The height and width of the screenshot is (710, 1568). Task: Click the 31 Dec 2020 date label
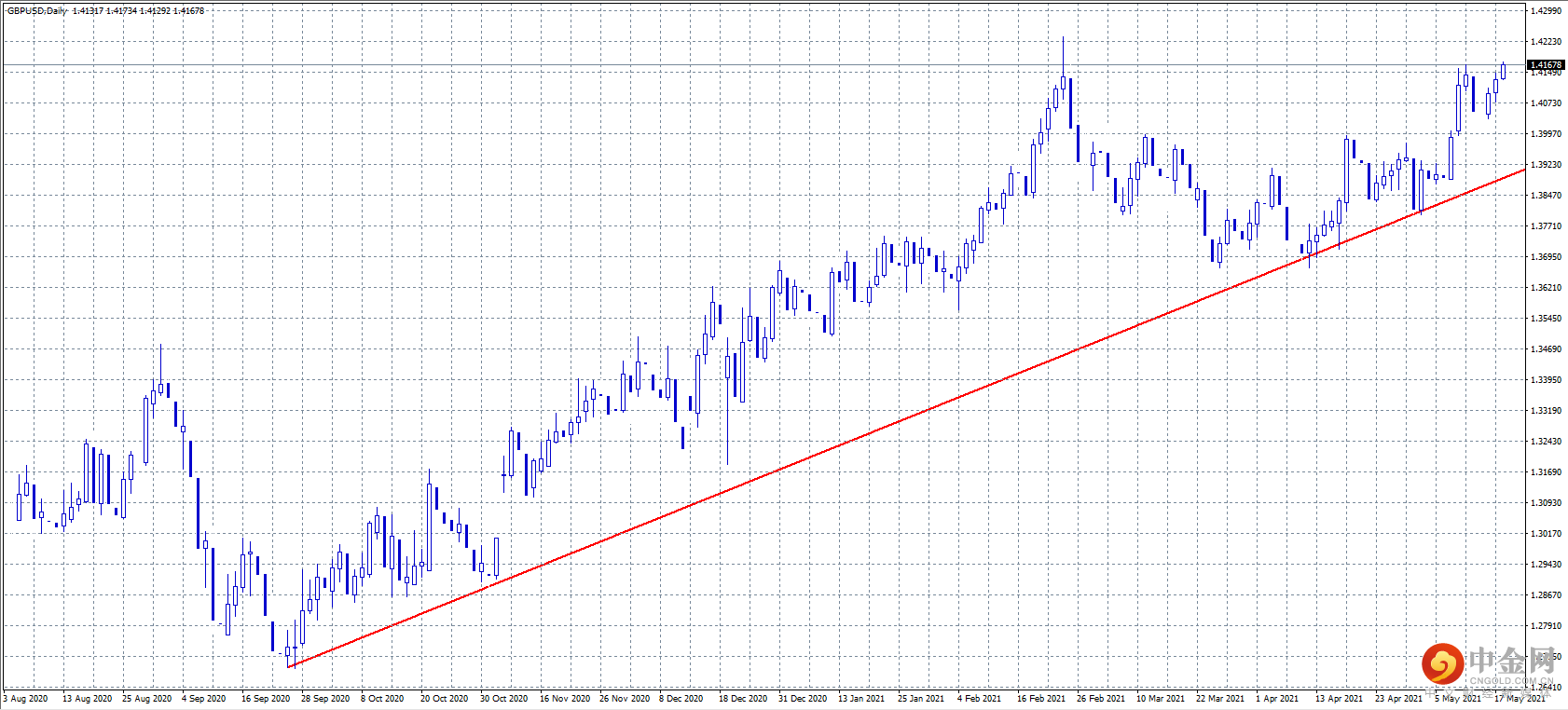[803, 699]
